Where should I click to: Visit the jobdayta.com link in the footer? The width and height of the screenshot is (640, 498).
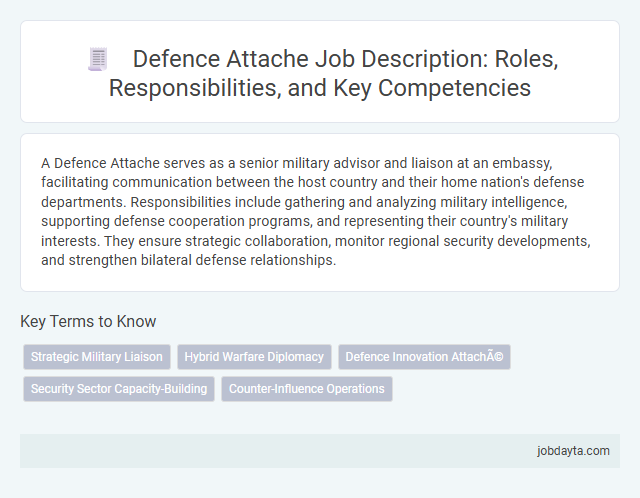coord(573,451)
